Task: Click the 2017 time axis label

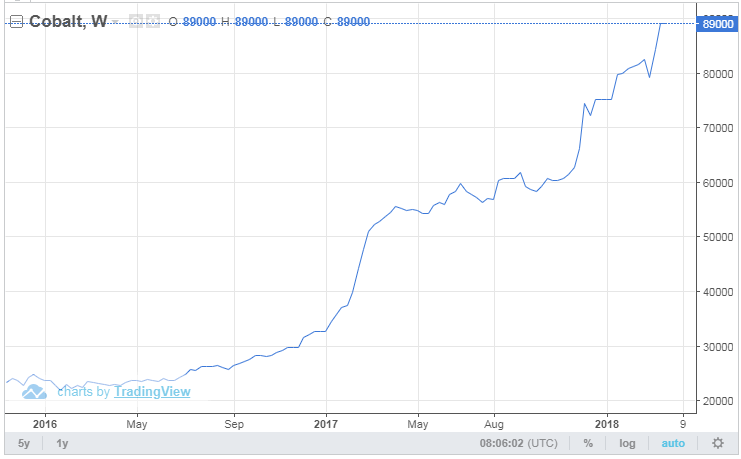Action: click(326, 424)
